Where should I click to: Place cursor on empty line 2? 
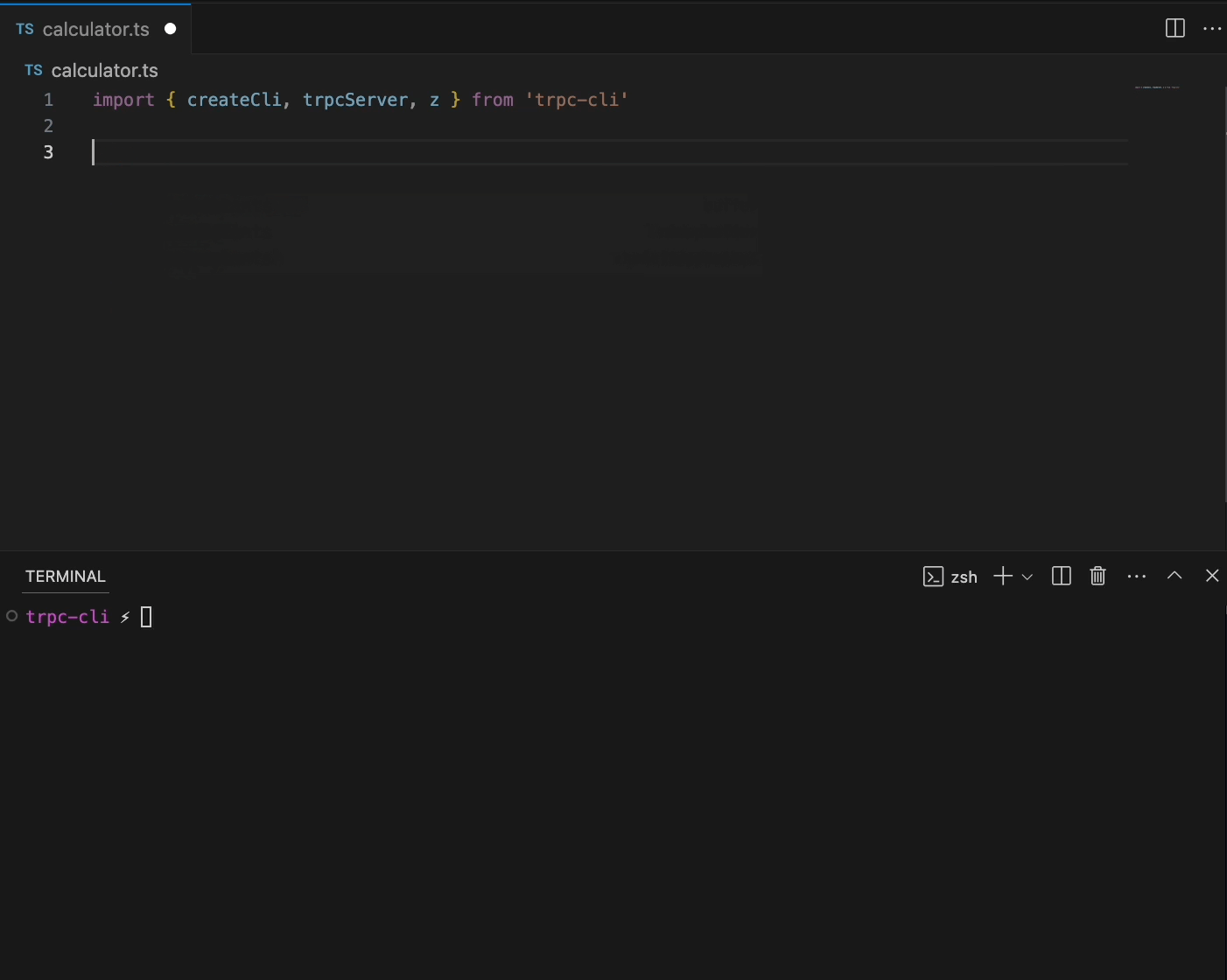point(610,126)
